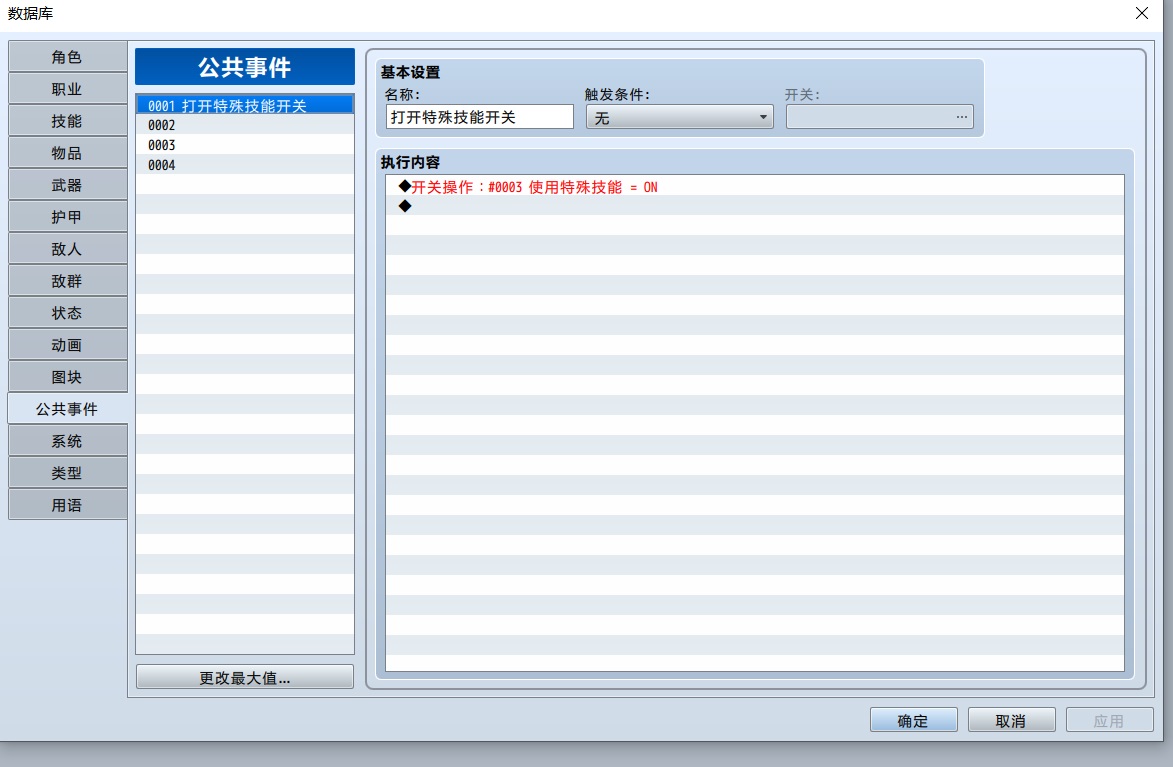The height and width of the screenshot is (767, 1173).
Task: Expand the 触发条件 dropdown
Action: [679, 117]
